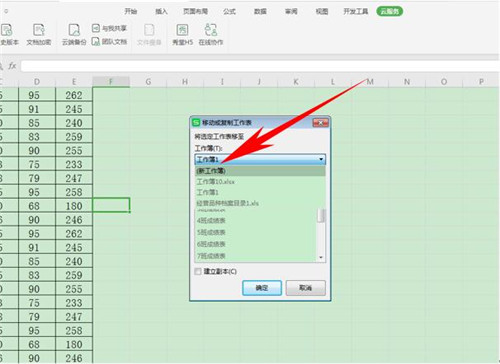Select 6班成绩表 in the sheet list
This screenshot has width=500, height=364.
click(256, 244)
